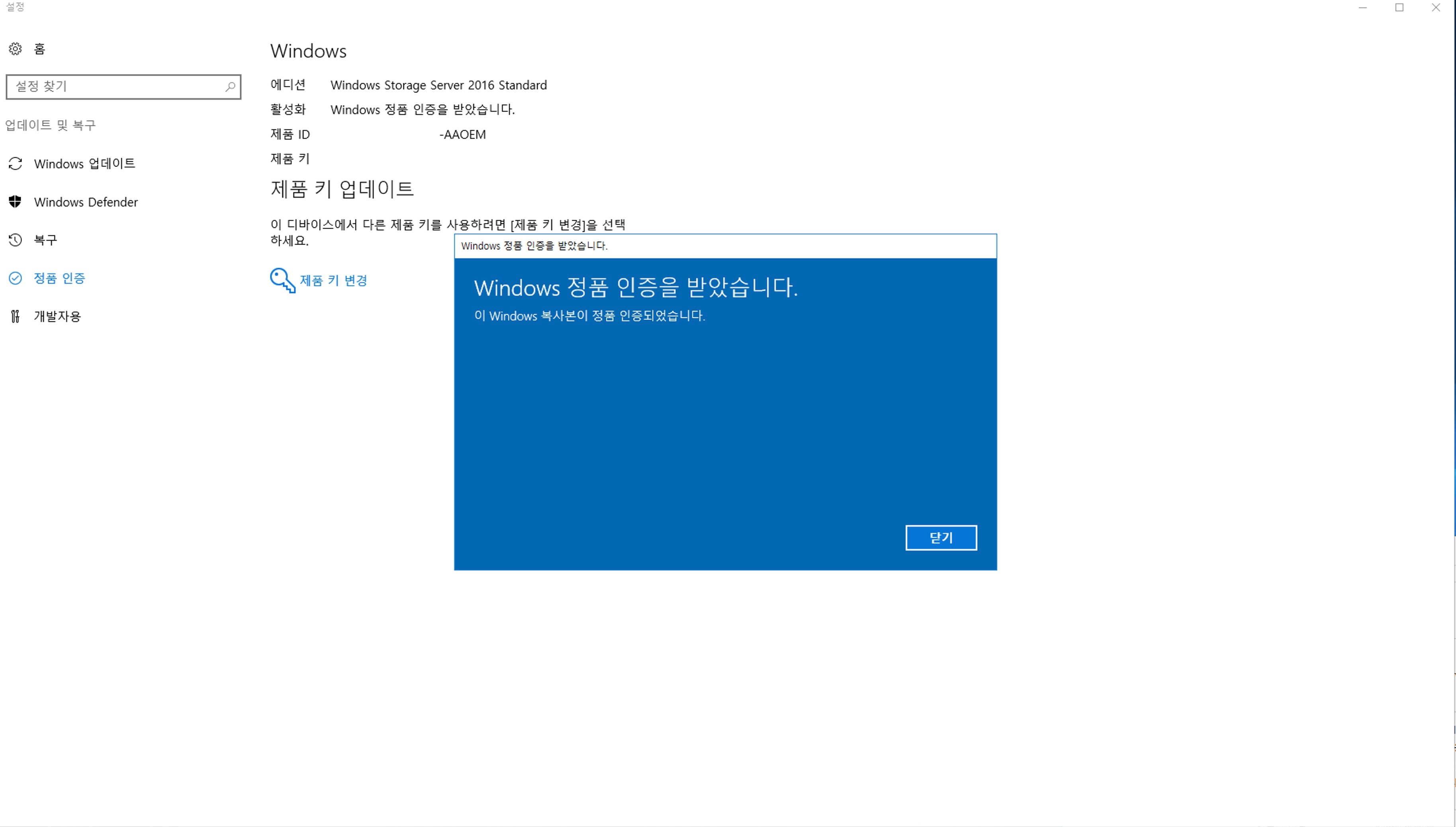Viewport: 1456px width, 827px height.
Task: Click the Windows 업데이트 refresh icon
Action: click(x=15, y=164)
